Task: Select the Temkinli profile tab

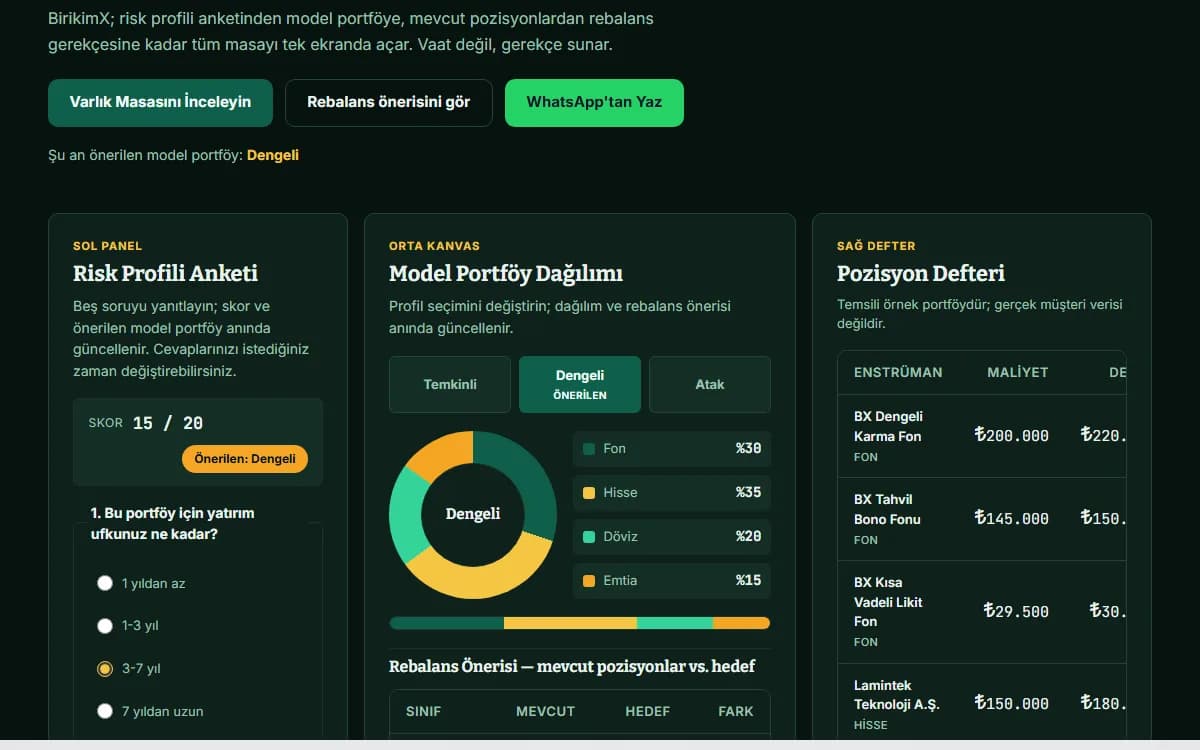Action: 450,384
